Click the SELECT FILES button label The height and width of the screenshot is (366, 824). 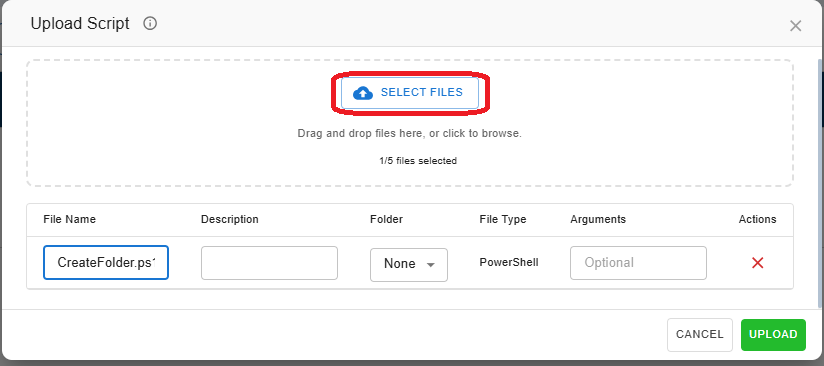422,93
